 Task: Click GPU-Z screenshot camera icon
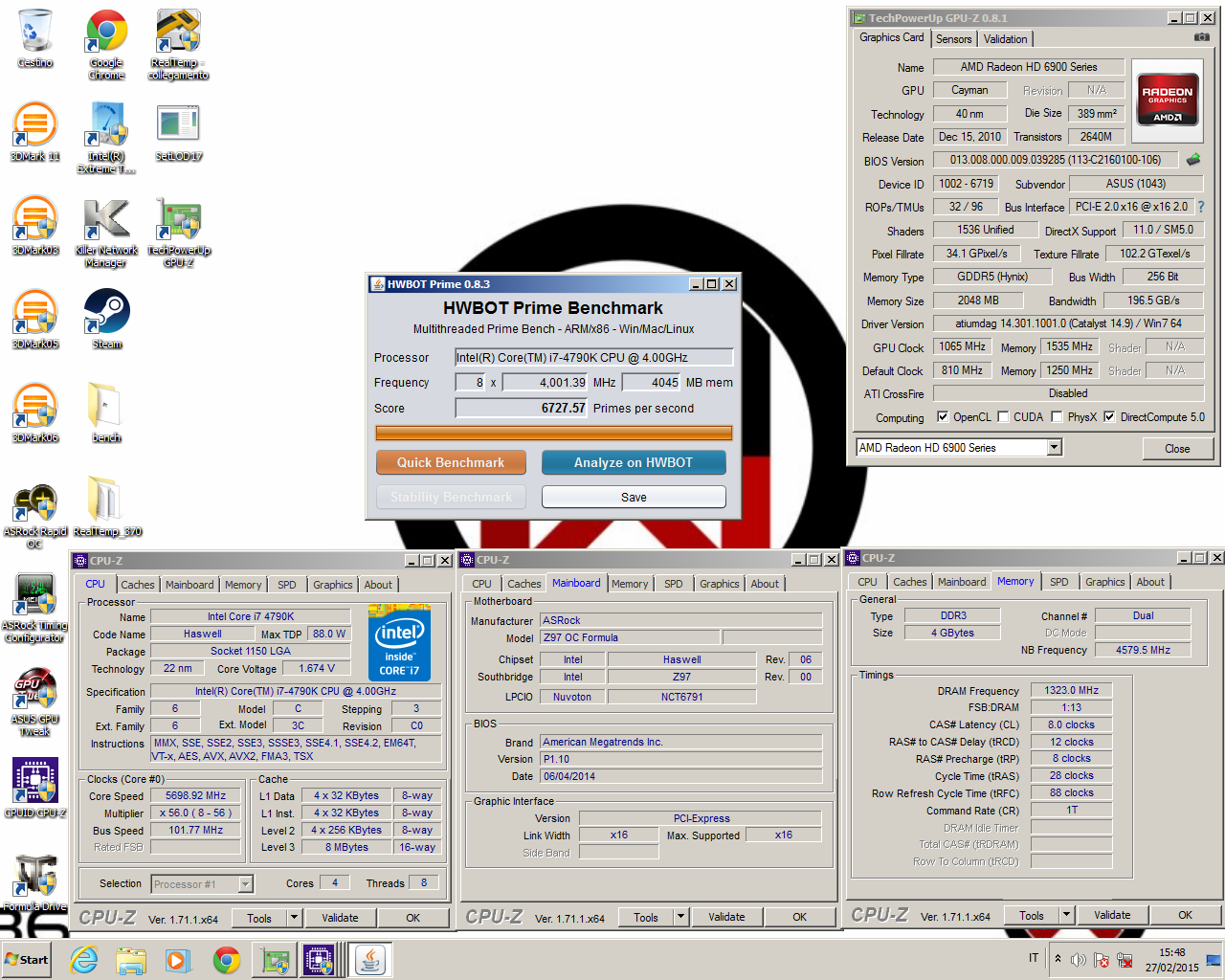click(x=1202, y=37)
